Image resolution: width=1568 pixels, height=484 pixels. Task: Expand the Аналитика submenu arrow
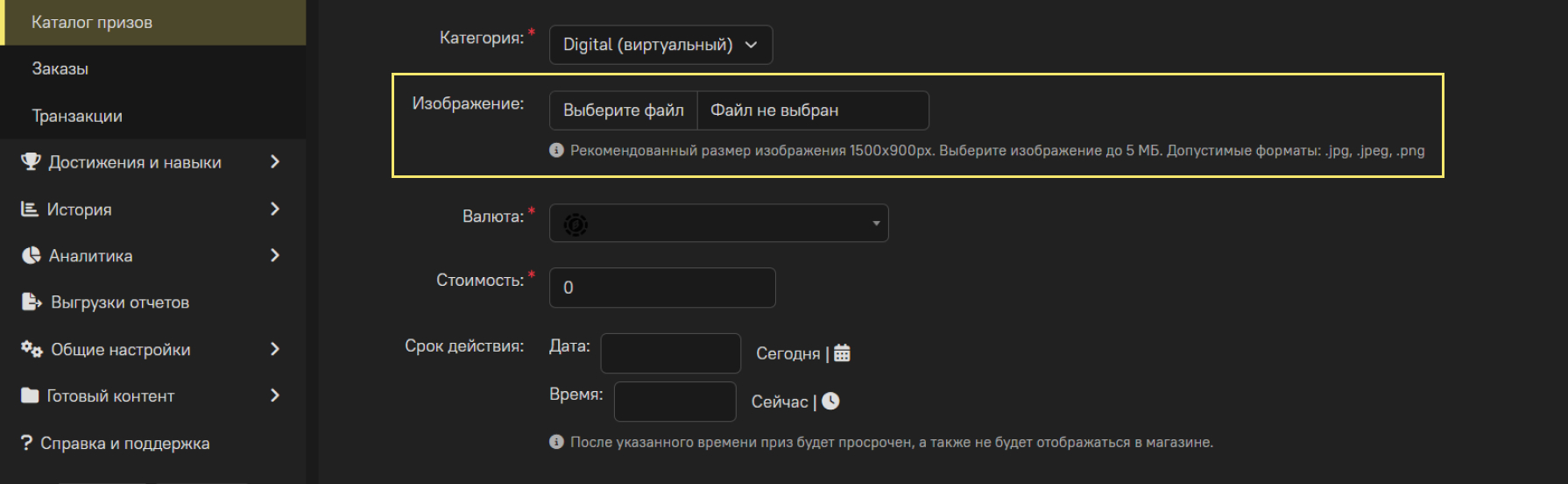[275, 255]
